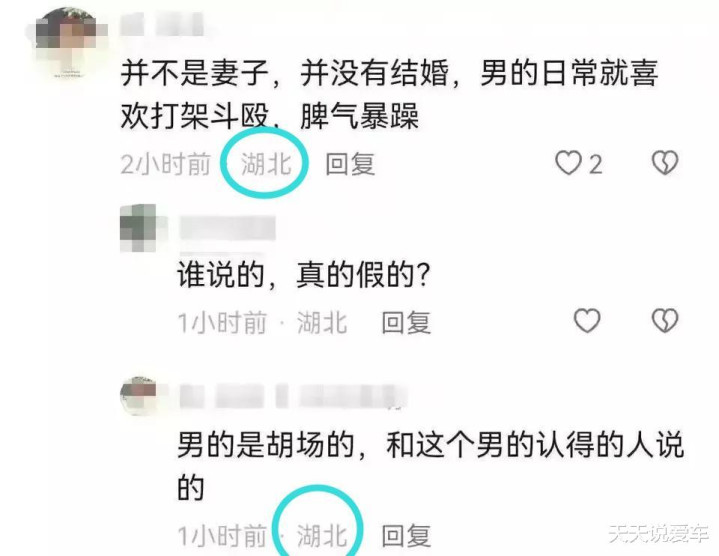
Task: Click the '2小时前' timestamp
Action: point(166,164)
